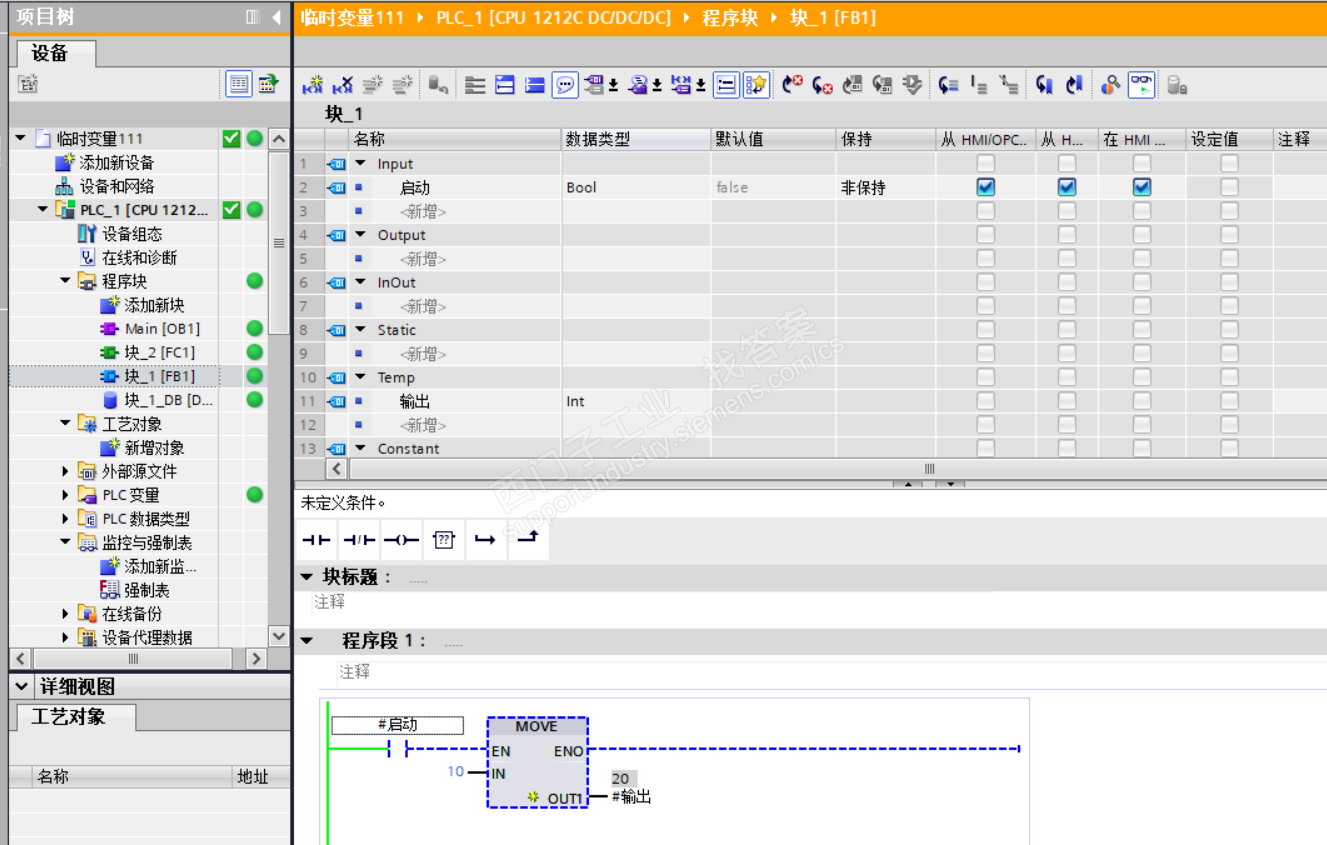Collapse the 详细视图 panel
This screenshot has width=1327, height=845.
[22, 687]
